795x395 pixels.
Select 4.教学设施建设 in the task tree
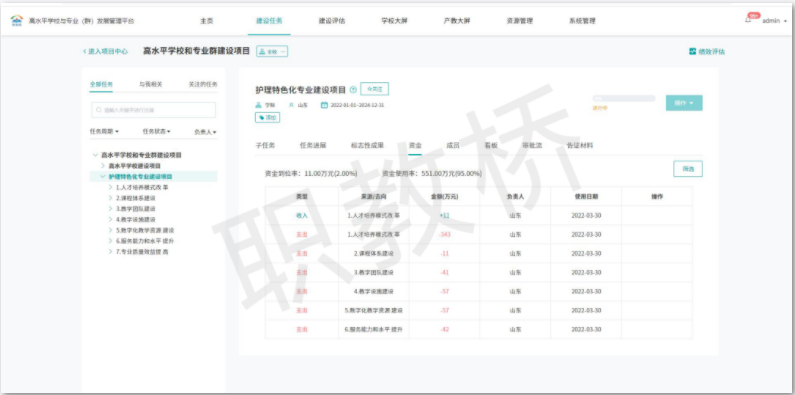pyautogui.click(x=135, y=220)
